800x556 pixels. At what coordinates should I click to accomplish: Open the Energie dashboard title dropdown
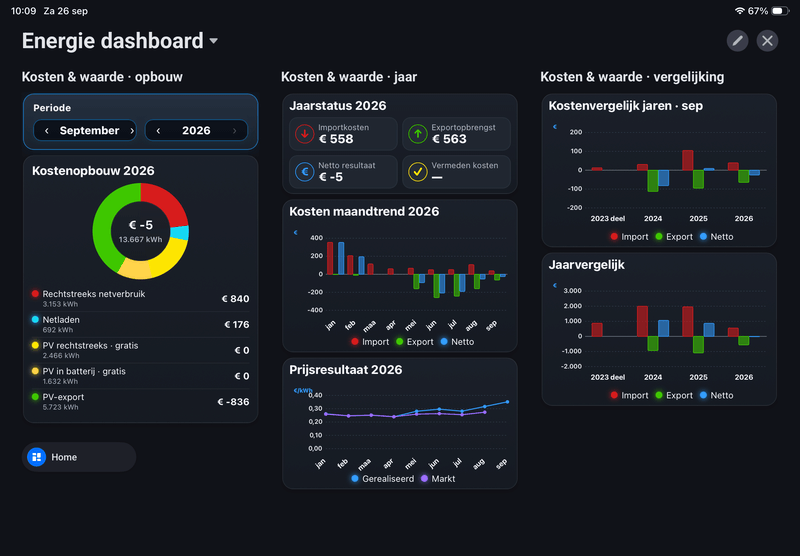pos(214,41)
